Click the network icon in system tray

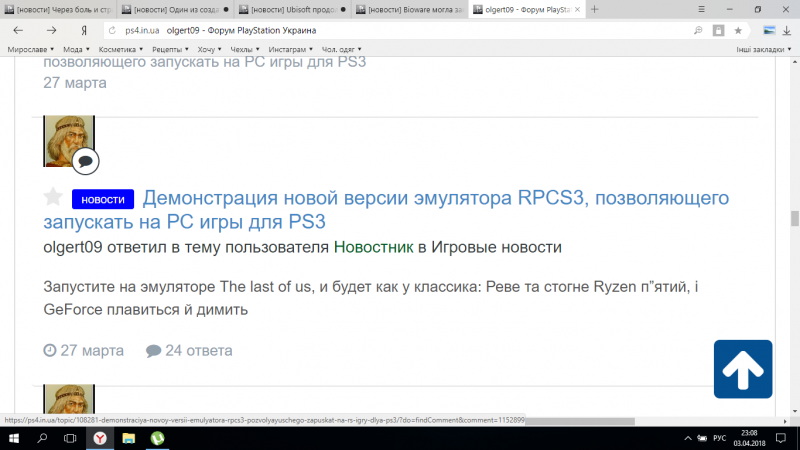point(702,438)
